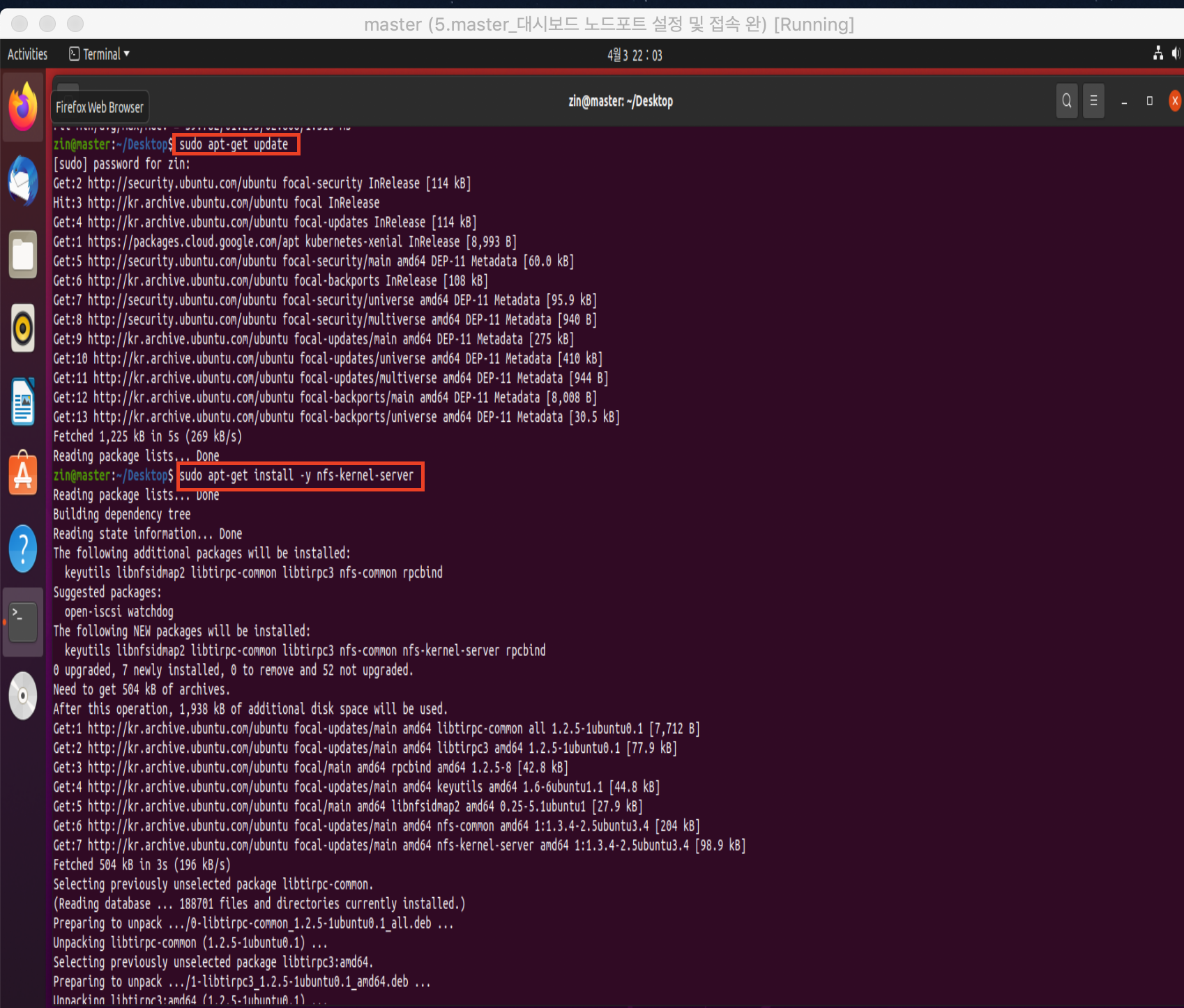
Task: Launch Thunderbird Mail from the dock
Action: click(23, 181)
